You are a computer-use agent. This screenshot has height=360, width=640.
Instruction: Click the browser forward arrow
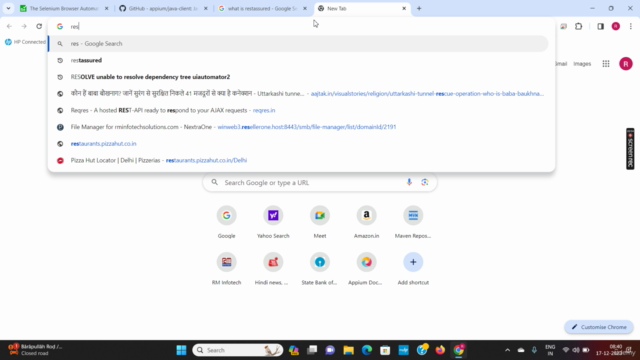24,26
